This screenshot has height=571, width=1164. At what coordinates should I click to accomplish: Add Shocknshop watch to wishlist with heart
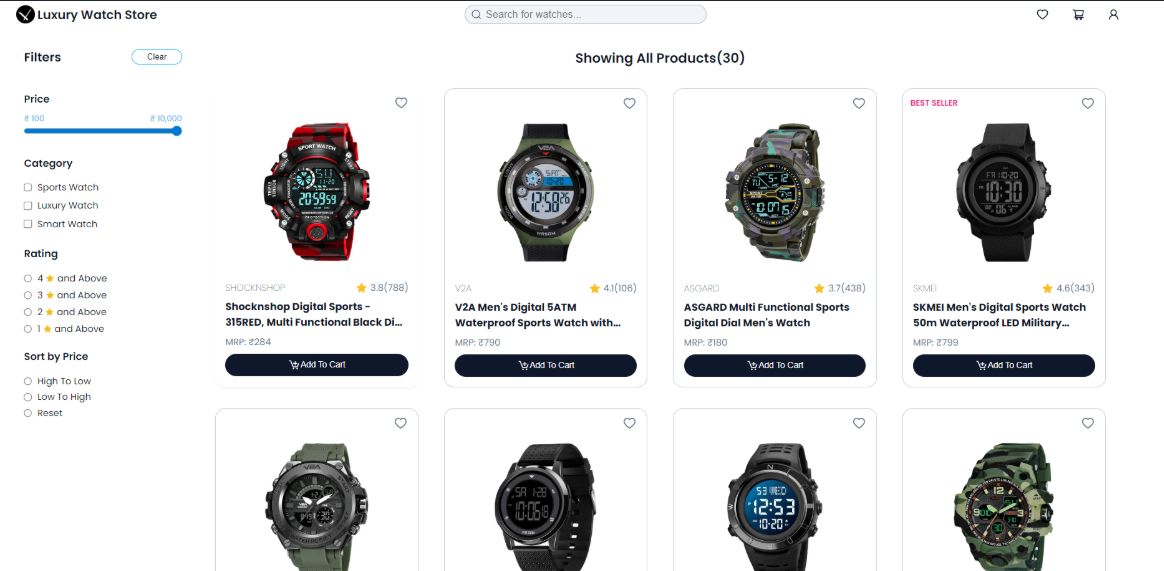(x=401, y=103)
